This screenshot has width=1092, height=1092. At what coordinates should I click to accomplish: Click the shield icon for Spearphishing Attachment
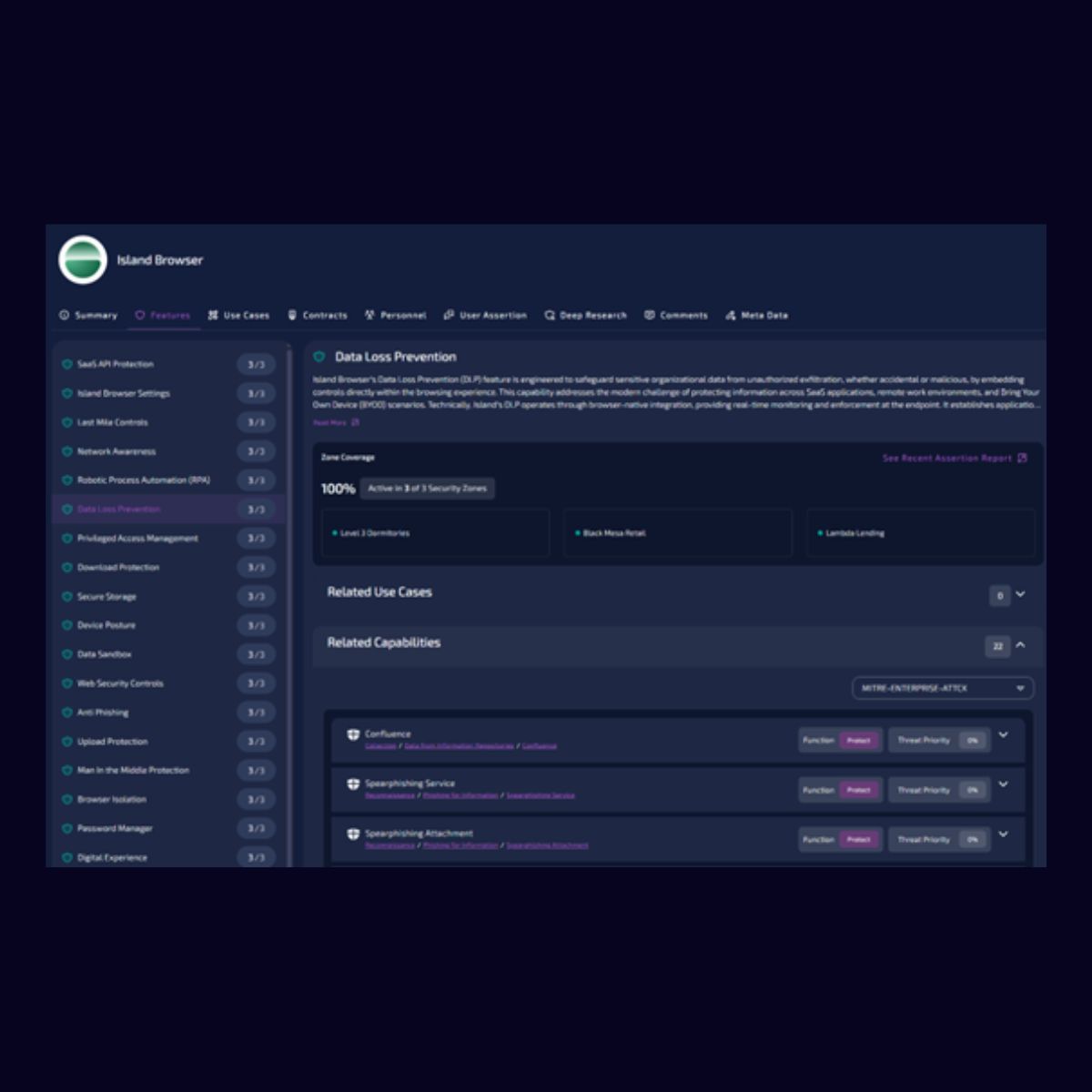tap(353, 834)
